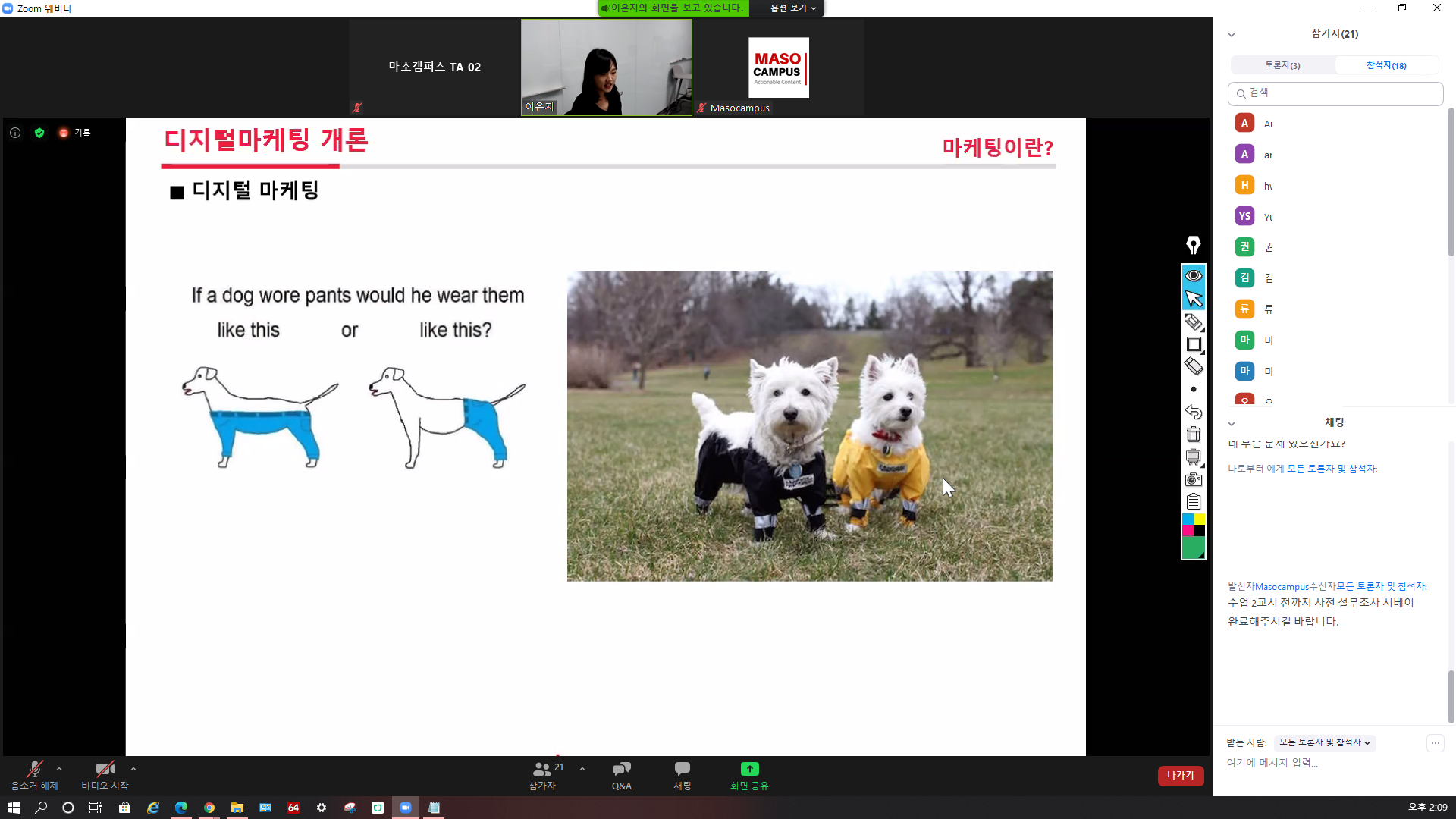Click the undo arrow in annotation toolbar
Screen dimensions: 1456x819
point(1194,412)
